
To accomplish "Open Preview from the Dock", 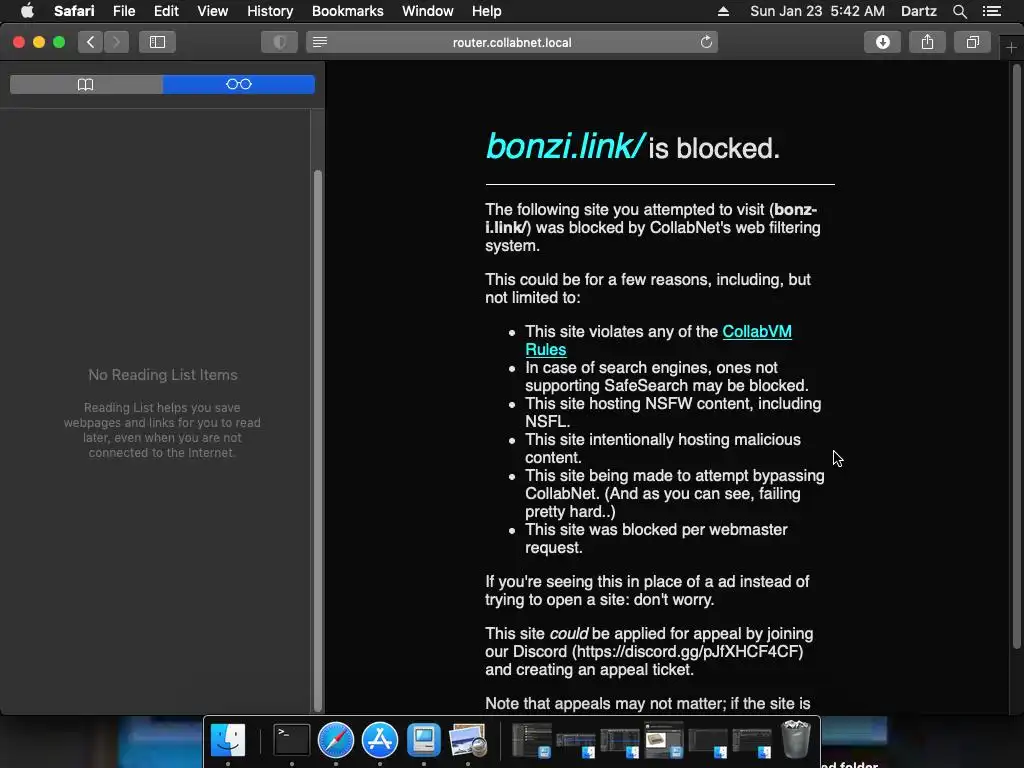I will (x=468, y=740).
